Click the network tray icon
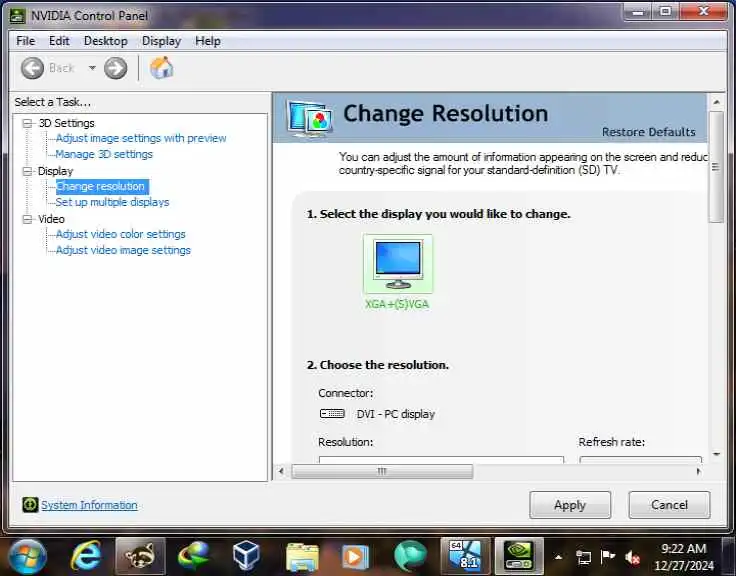Viewport: 736px width, 576px height. pyautogui.click(x=583, y=558)
